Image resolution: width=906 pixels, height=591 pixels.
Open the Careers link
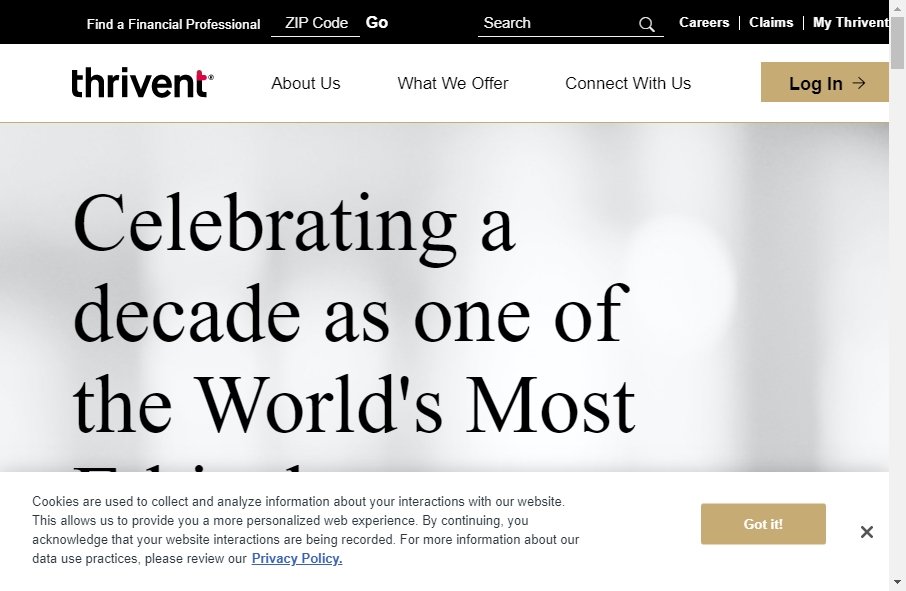[704, 23]
